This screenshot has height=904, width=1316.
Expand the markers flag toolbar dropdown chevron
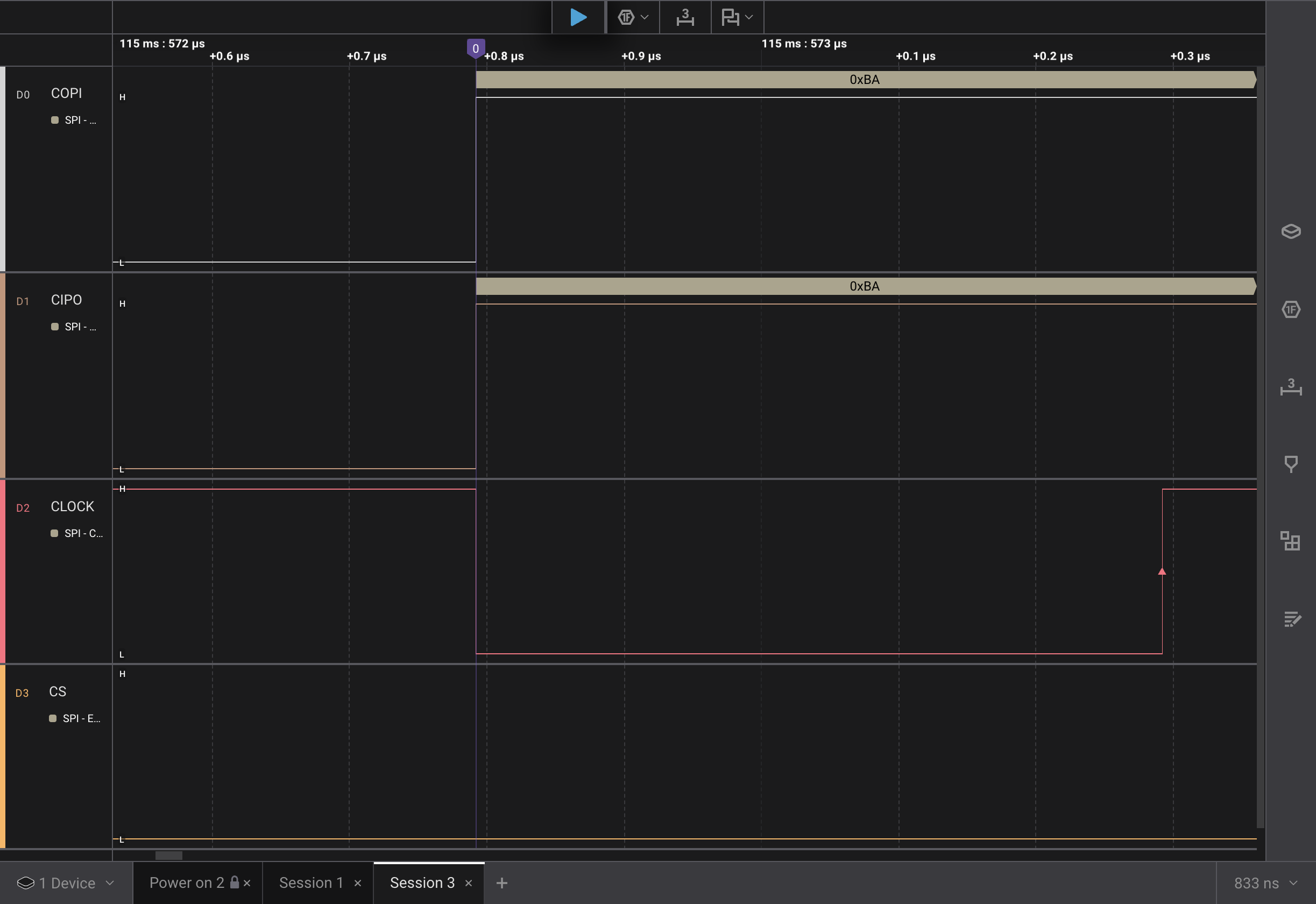tap(749, 17)
